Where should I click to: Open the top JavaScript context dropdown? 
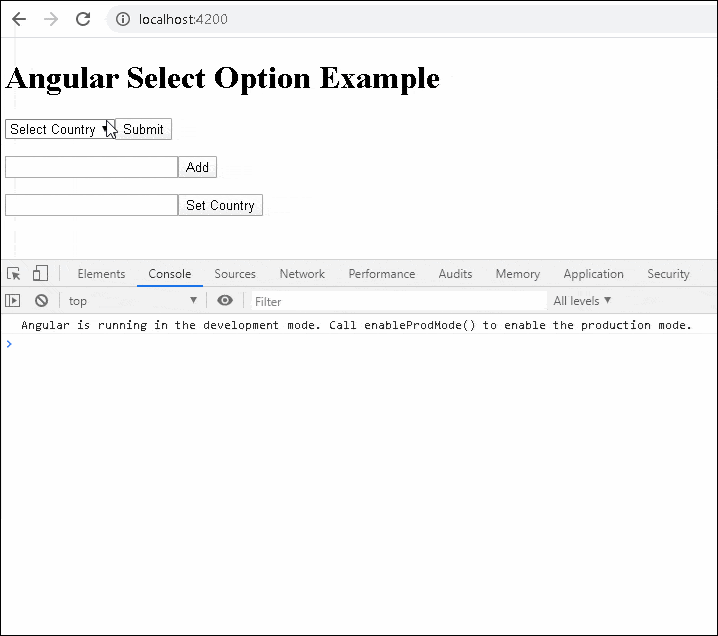(x=132, y=301)
